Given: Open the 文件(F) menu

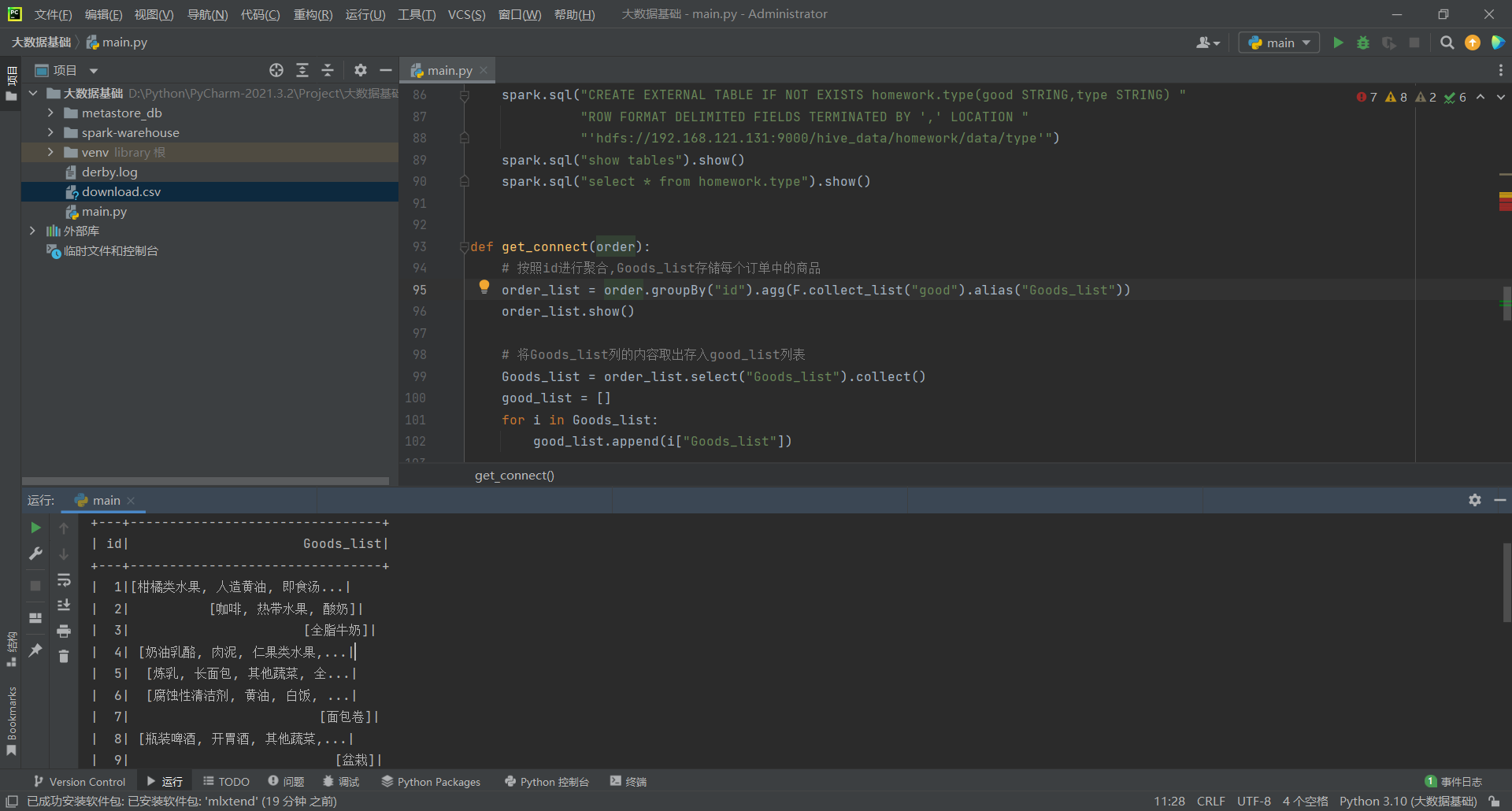Looking at the screenshot, I should coord(53,14).
